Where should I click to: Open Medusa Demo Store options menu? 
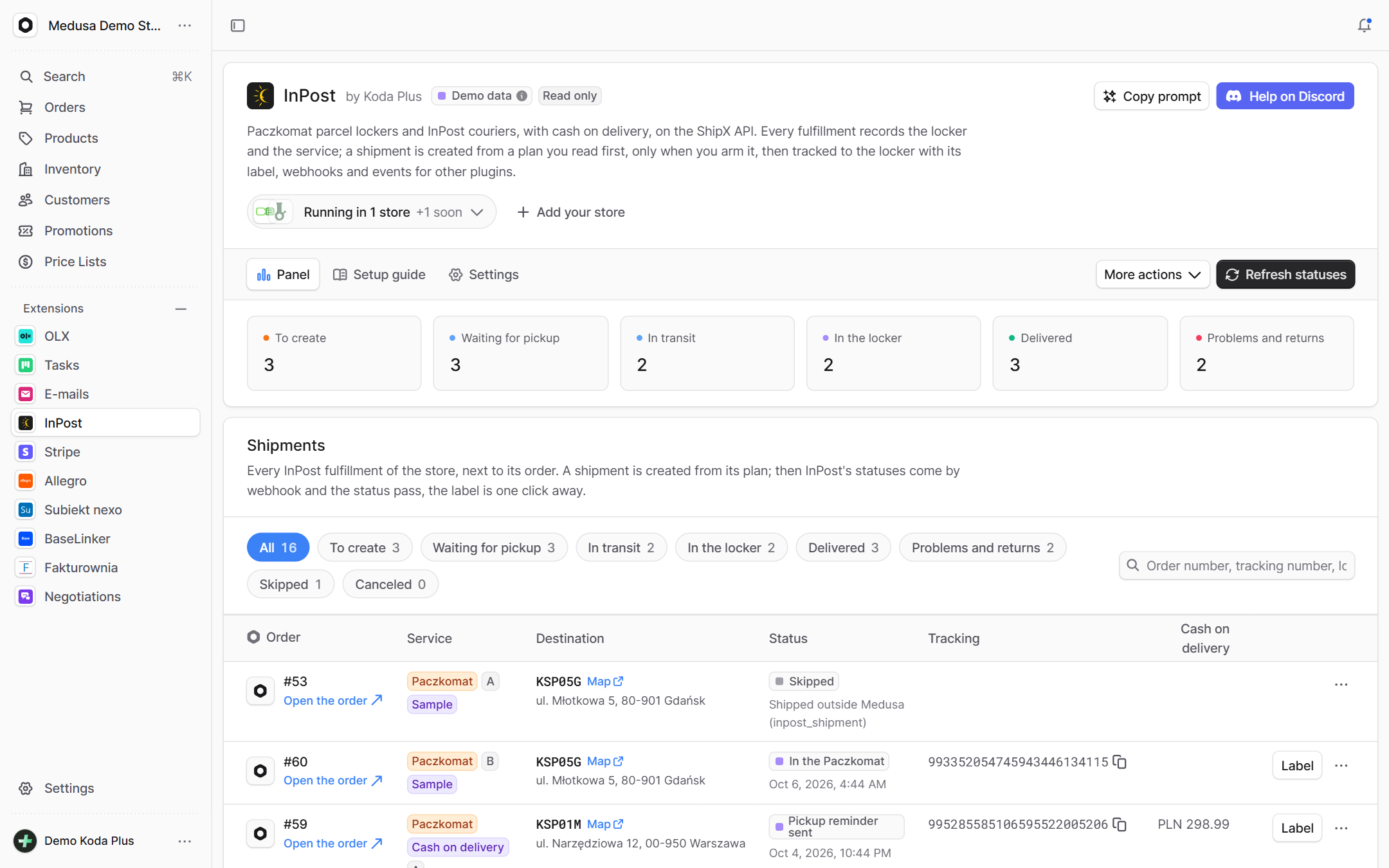click(x=185, y=26)
